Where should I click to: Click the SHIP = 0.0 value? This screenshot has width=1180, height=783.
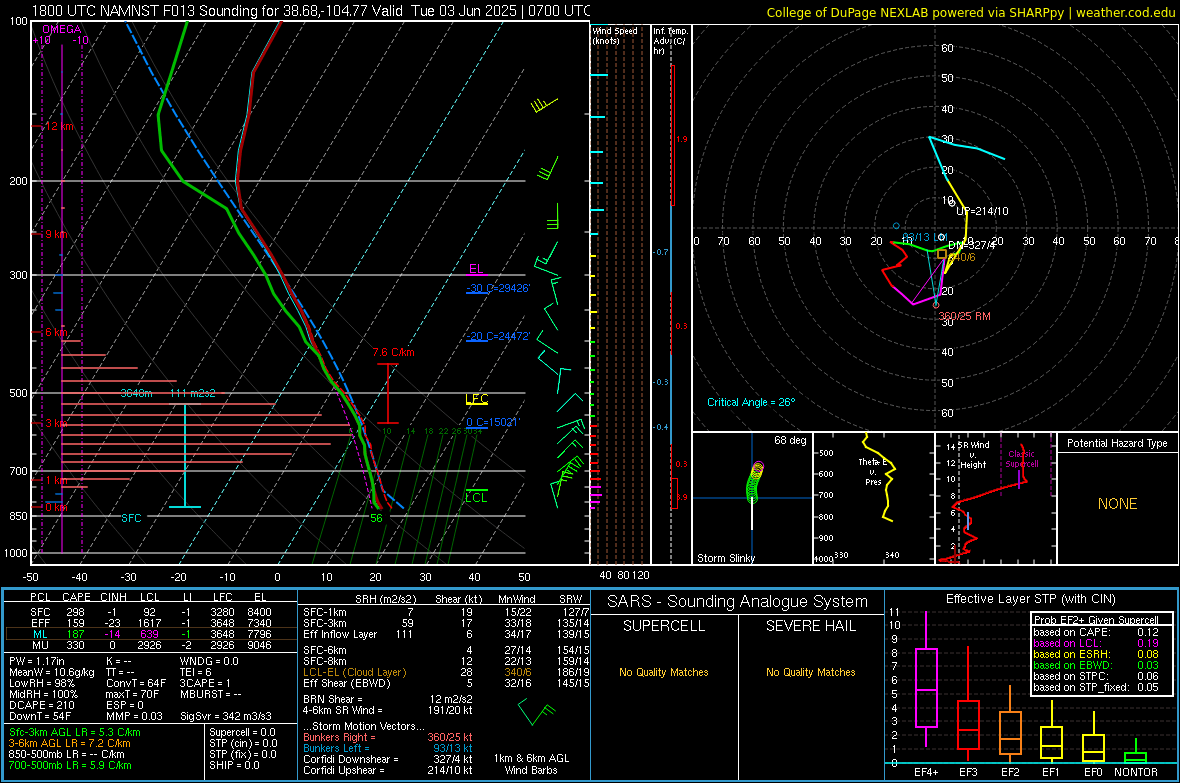234,765
